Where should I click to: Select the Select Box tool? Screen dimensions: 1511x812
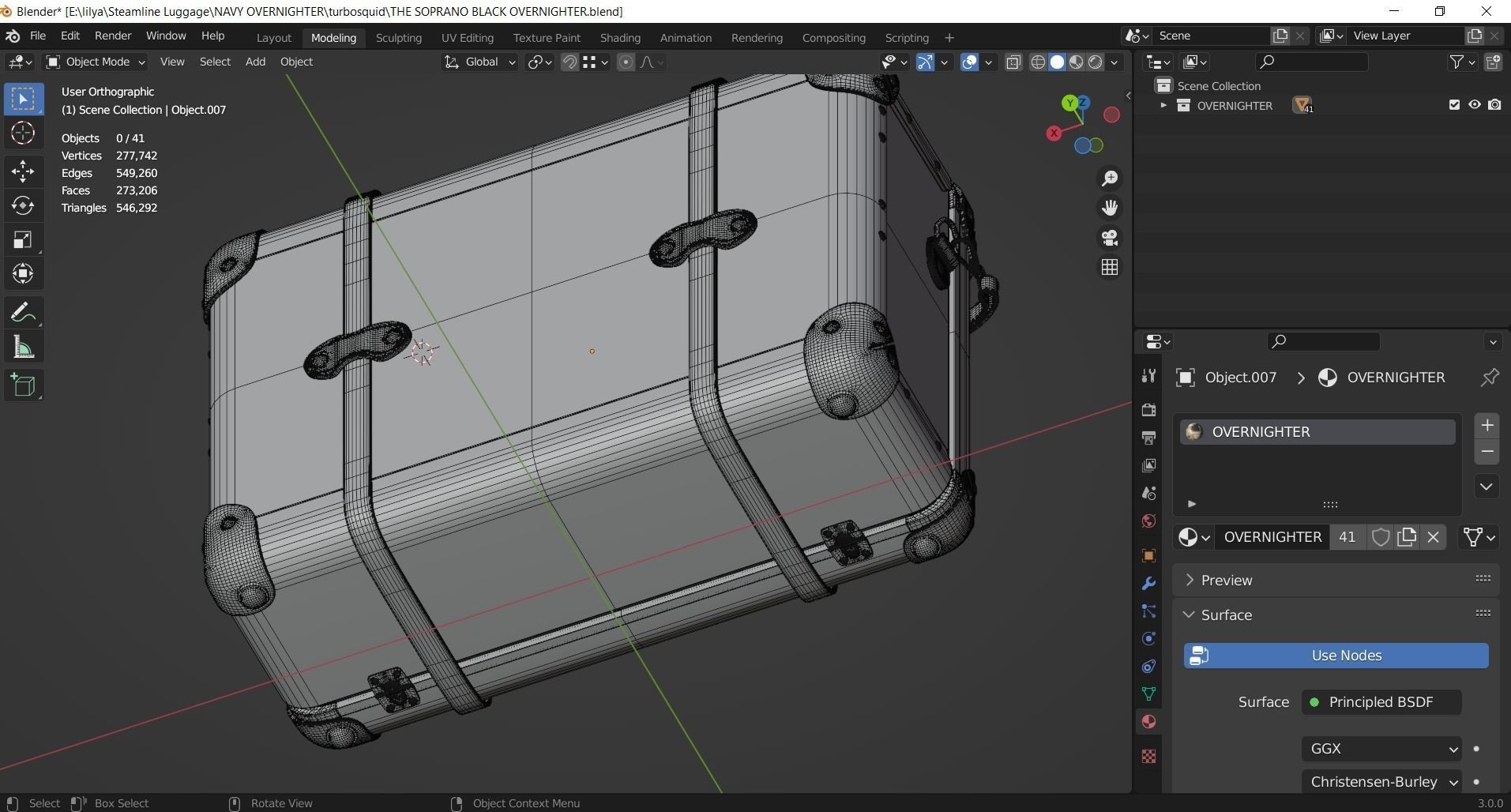click(x=23, y=99)
